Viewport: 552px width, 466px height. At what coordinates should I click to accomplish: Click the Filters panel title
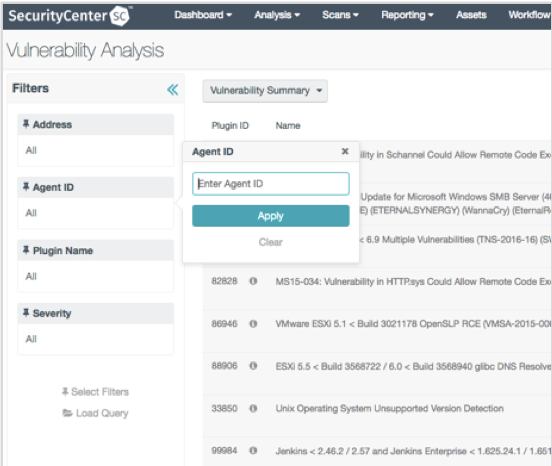tap(30, 88)
